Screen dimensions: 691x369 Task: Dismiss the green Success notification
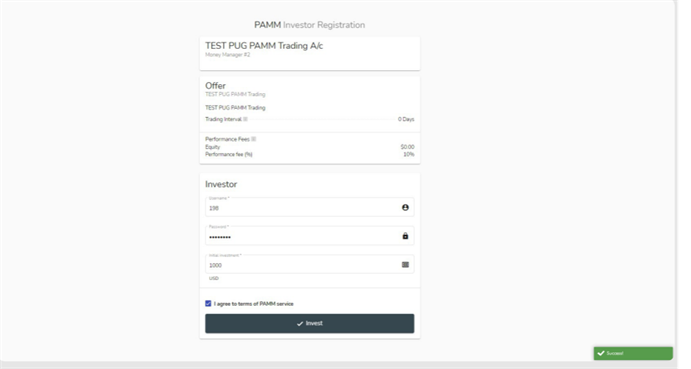[633, 353]
